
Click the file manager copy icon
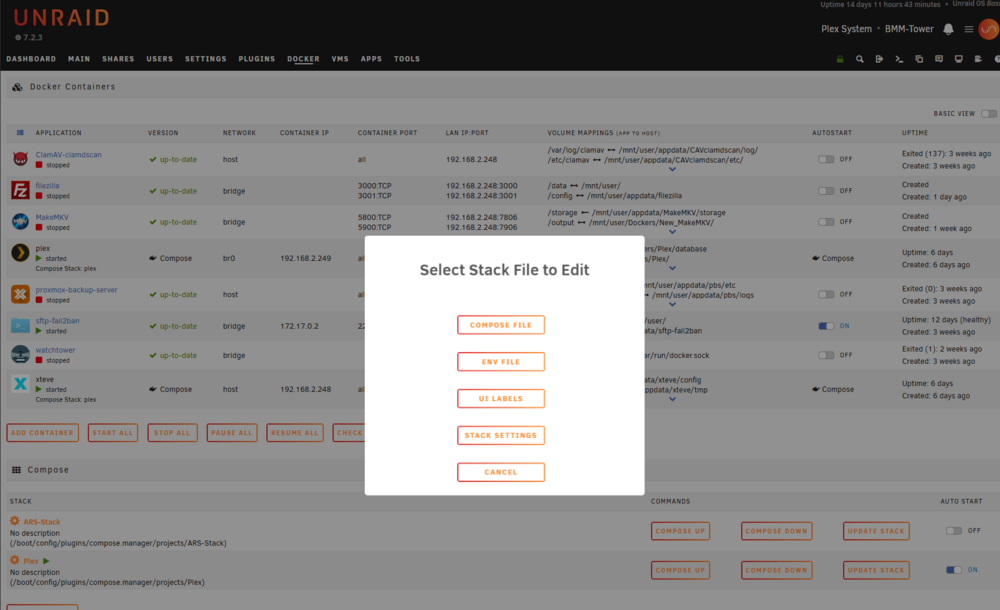pyautogui.click(x=919, y=59)
